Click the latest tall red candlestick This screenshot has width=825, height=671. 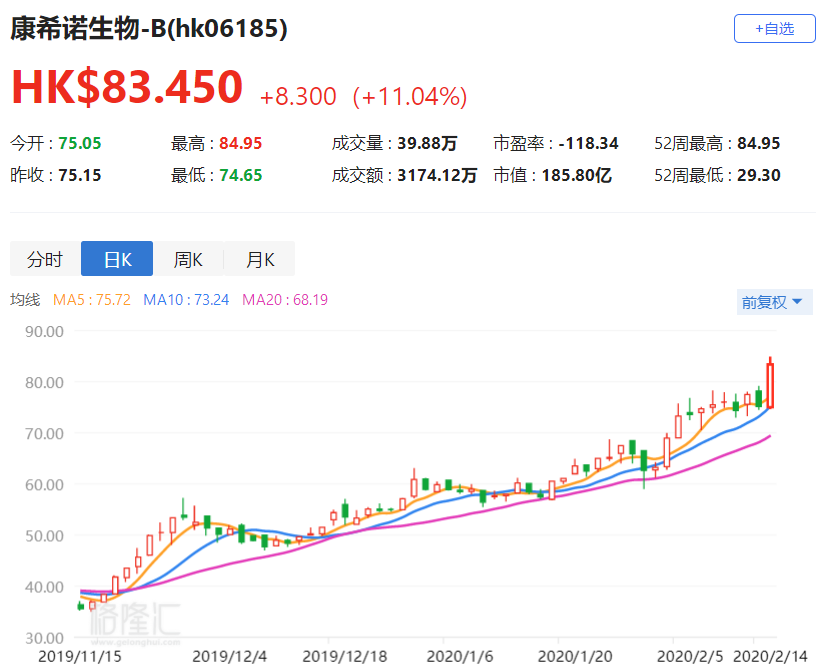[770, 385]
